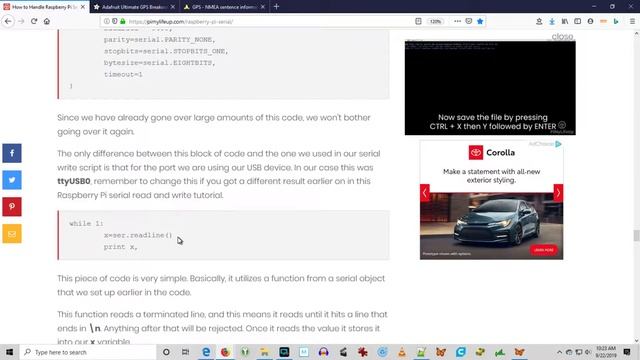
Task: Click the green padlock site security icon
Action: click(122, 21)
